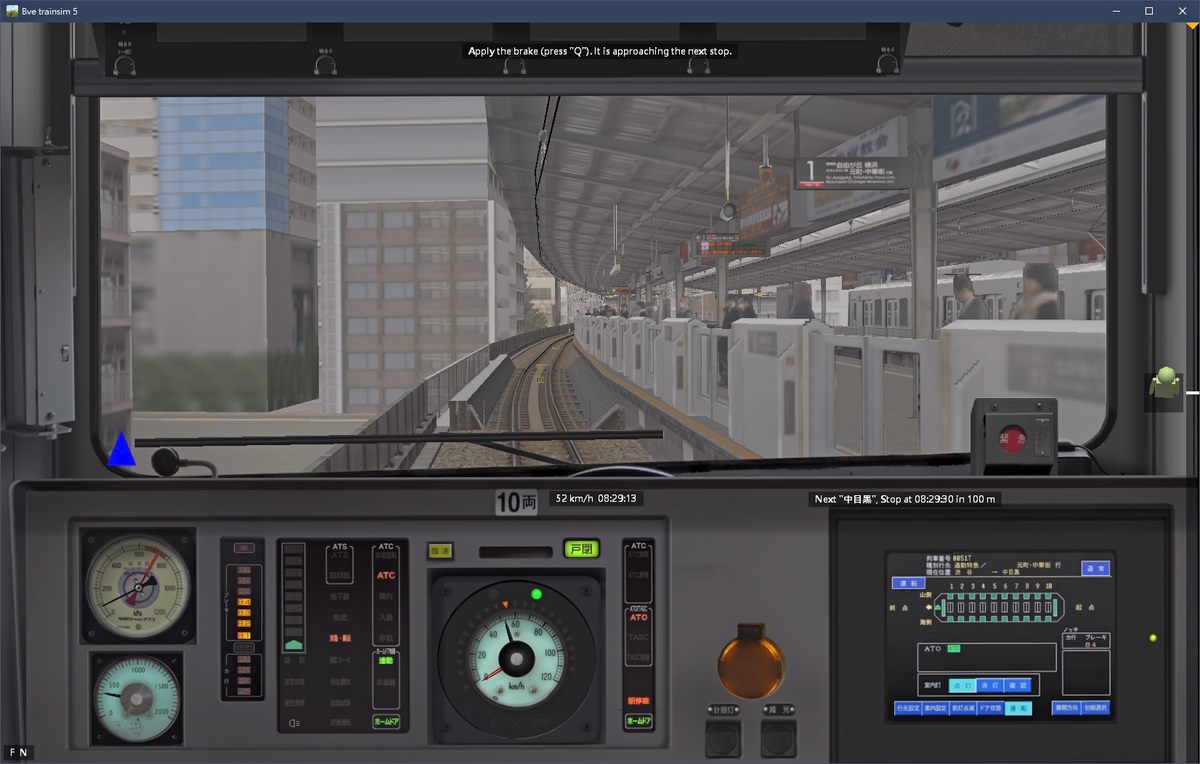Image resolution: width=1200 pixels, height=764 pixels.
Task: Click the green signal dot on the speedometer
Action: click(536, 595)
